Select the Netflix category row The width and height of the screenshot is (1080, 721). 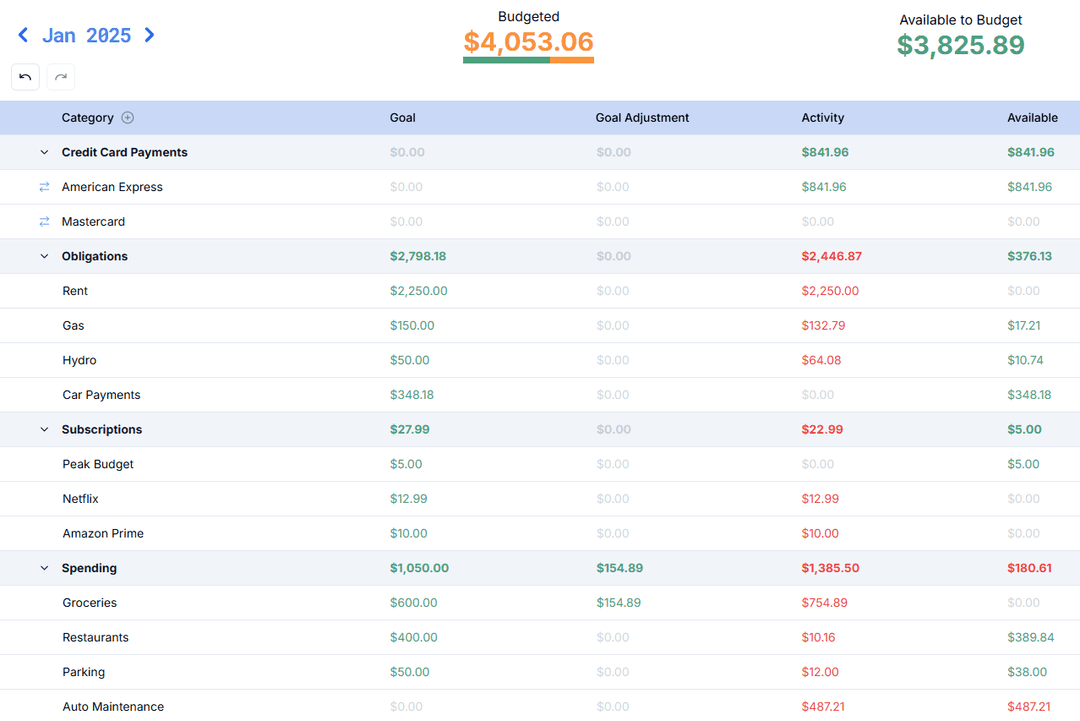pos(80,499)
